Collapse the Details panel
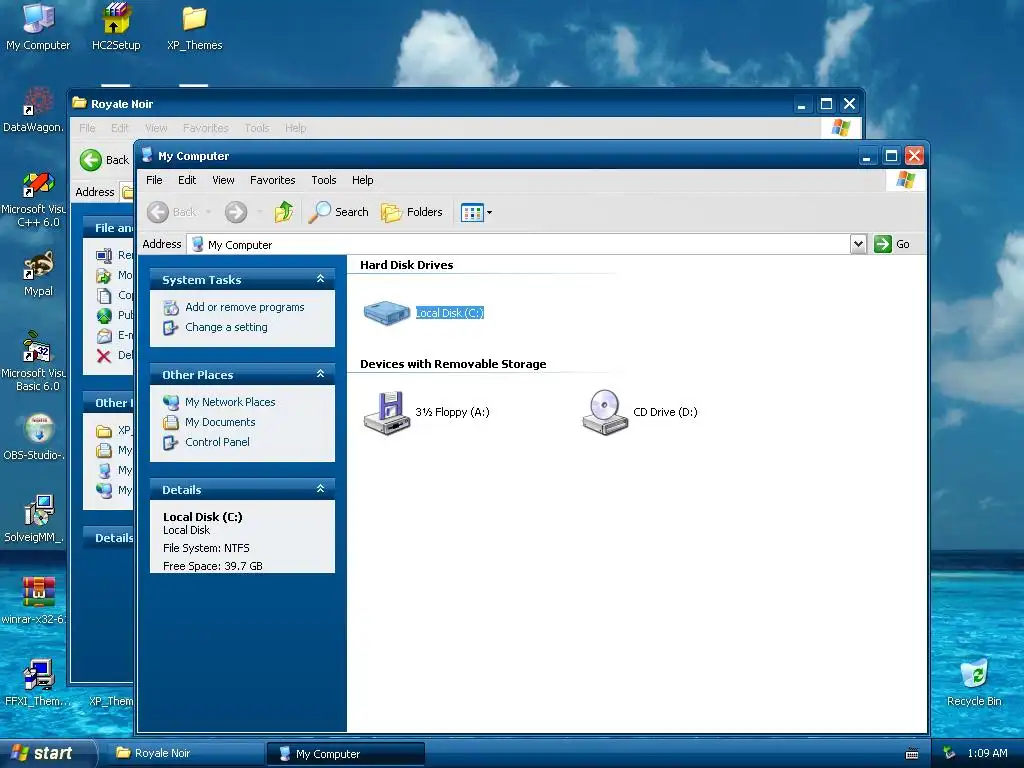 tap(320, 489)
